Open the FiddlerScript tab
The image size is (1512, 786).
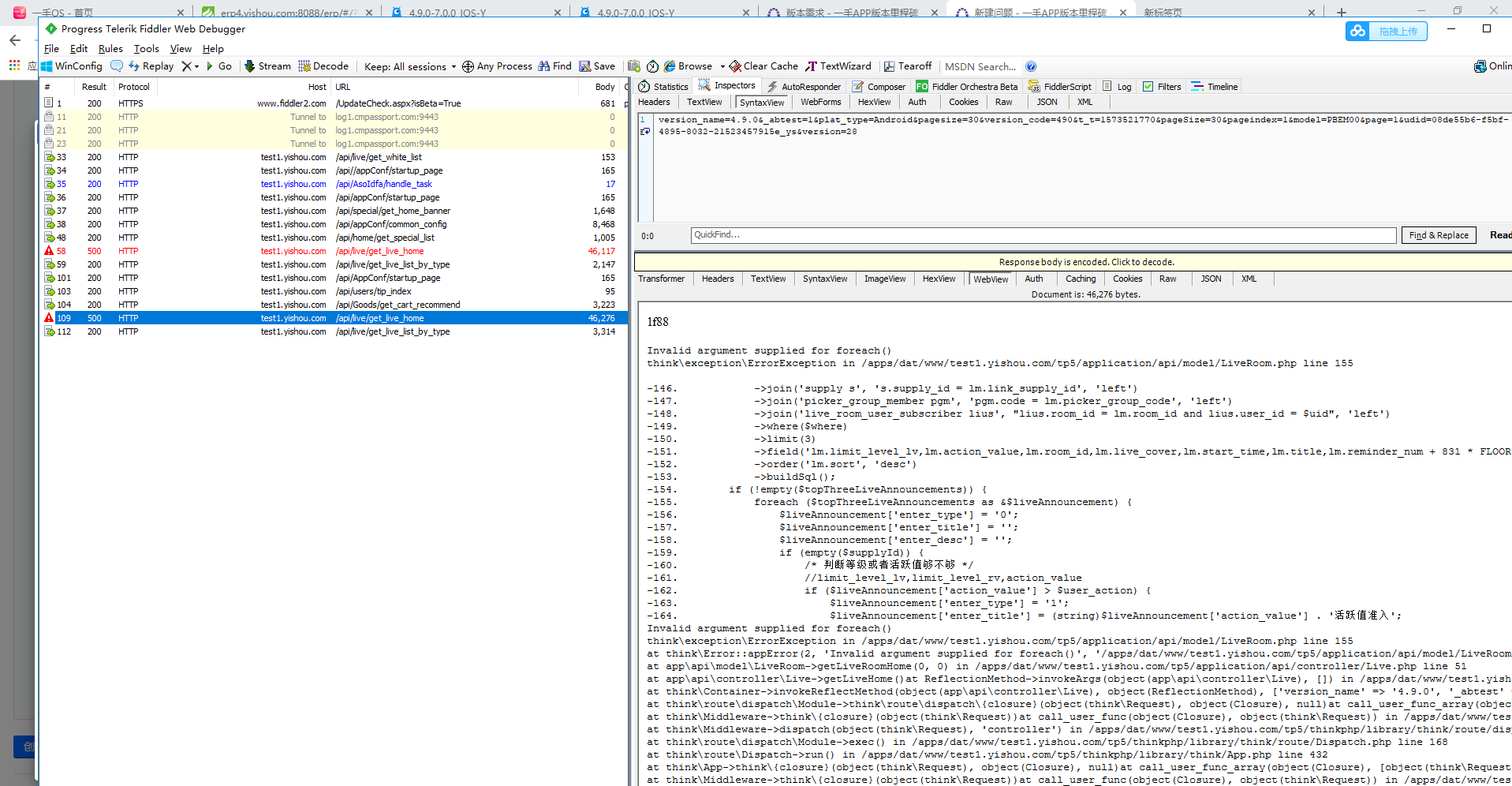point(1060,87)
